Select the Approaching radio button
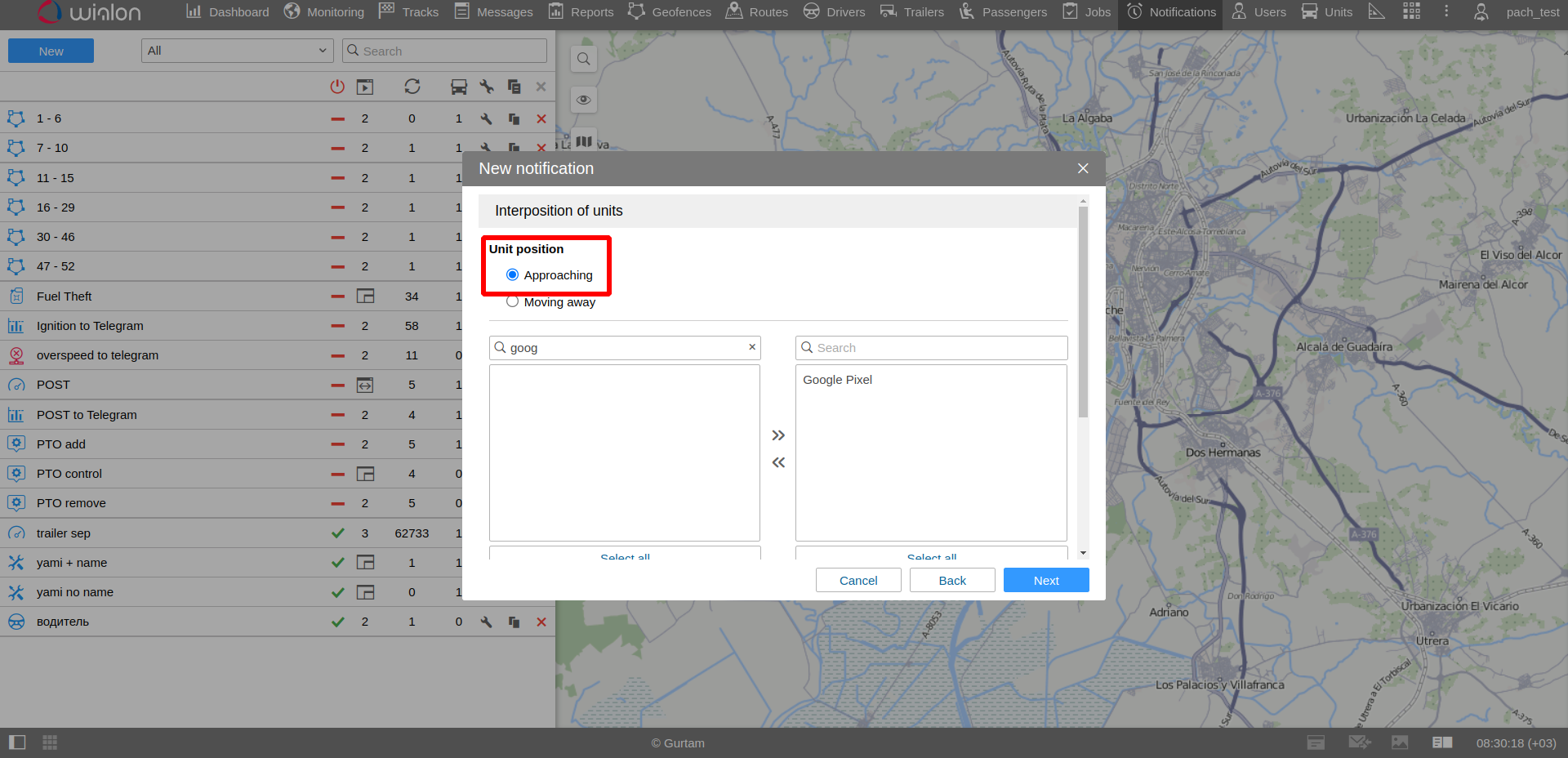The height and width of the screenshot is (758, 1568). pos(513,275)
